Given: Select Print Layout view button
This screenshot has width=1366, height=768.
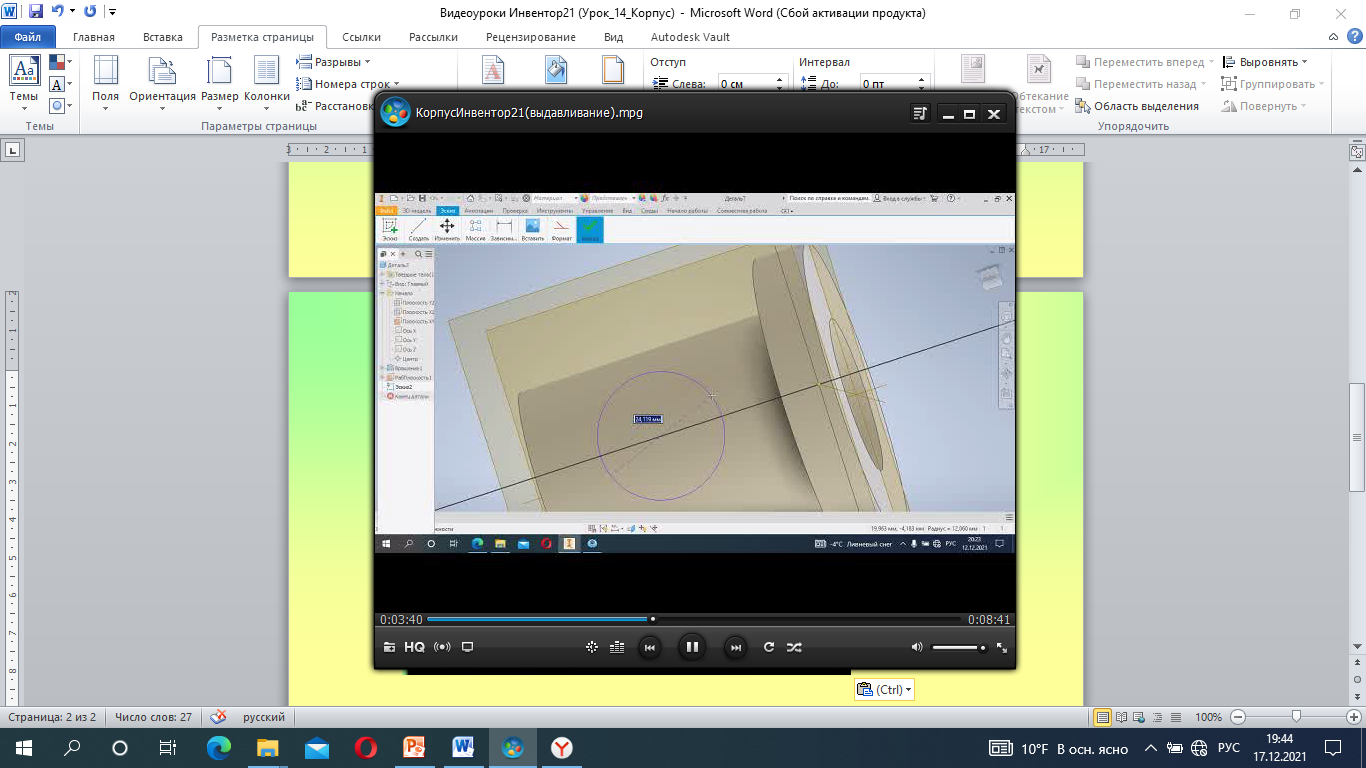Looking at the screenshot, I should [x=1103, y=717].
